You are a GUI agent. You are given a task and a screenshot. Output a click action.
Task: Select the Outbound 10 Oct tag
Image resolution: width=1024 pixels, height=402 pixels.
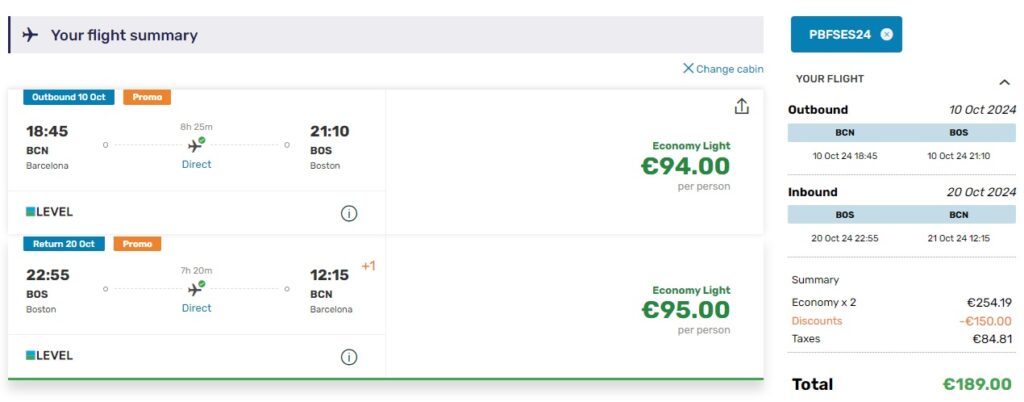[x=69, y=97]
